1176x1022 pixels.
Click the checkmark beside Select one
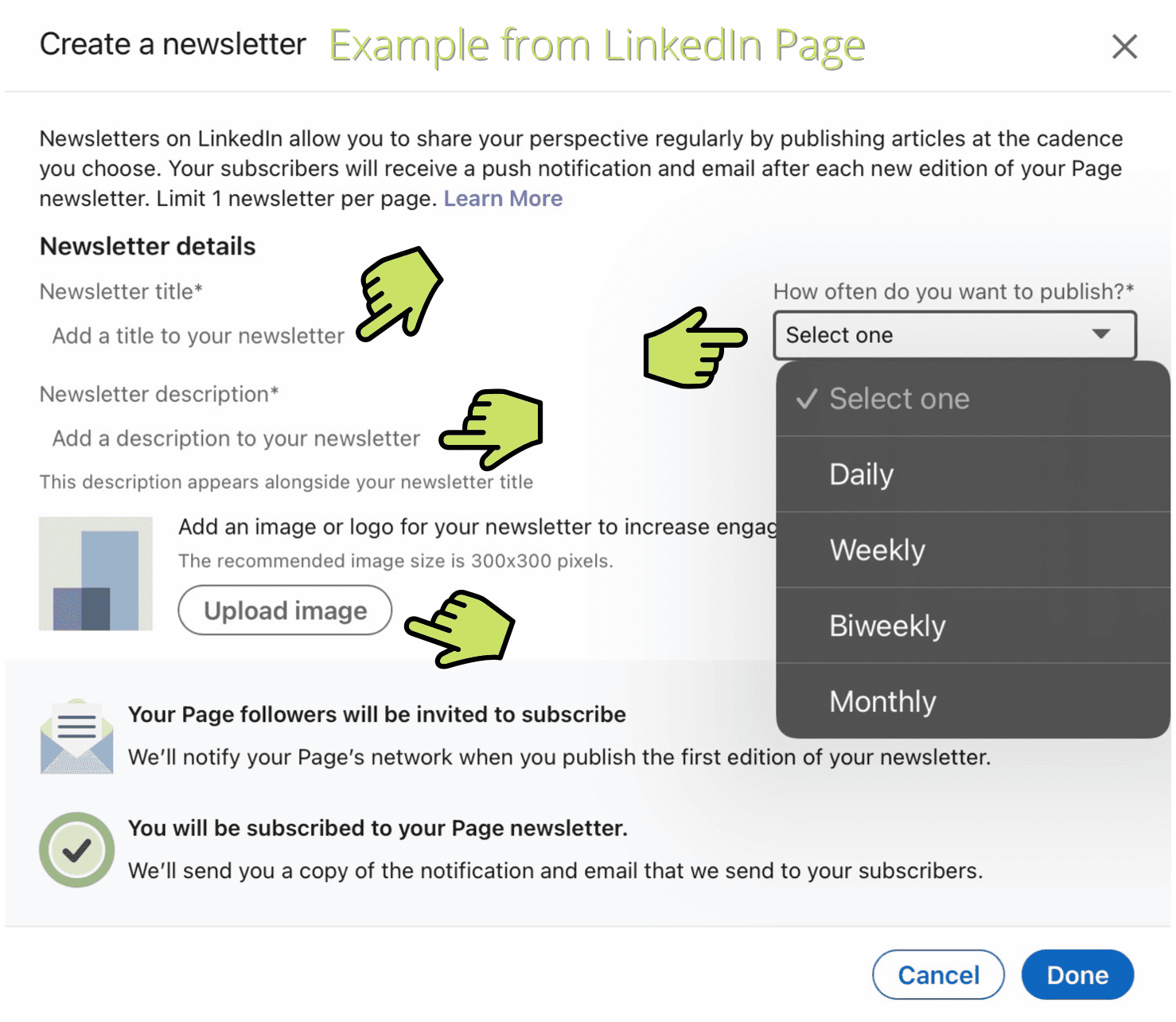point(807,399)
